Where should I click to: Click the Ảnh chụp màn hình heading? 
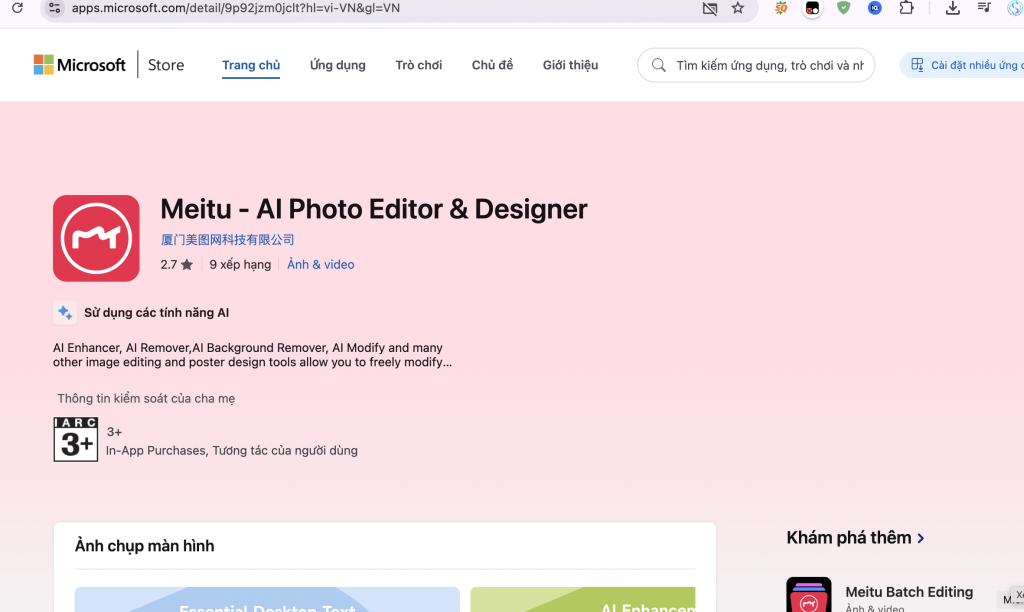pyautogui.click(x=144, y=546)
